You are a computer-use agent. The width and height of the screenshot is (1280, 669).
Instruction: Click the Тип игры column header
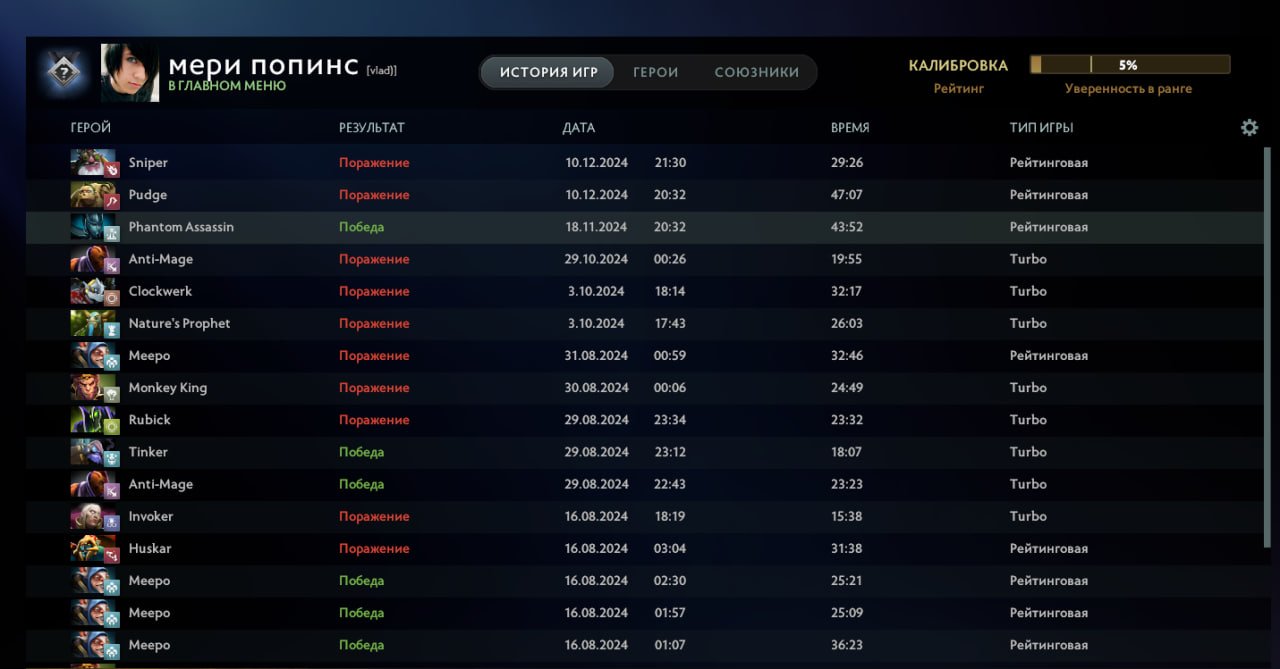click(1041, 128)
